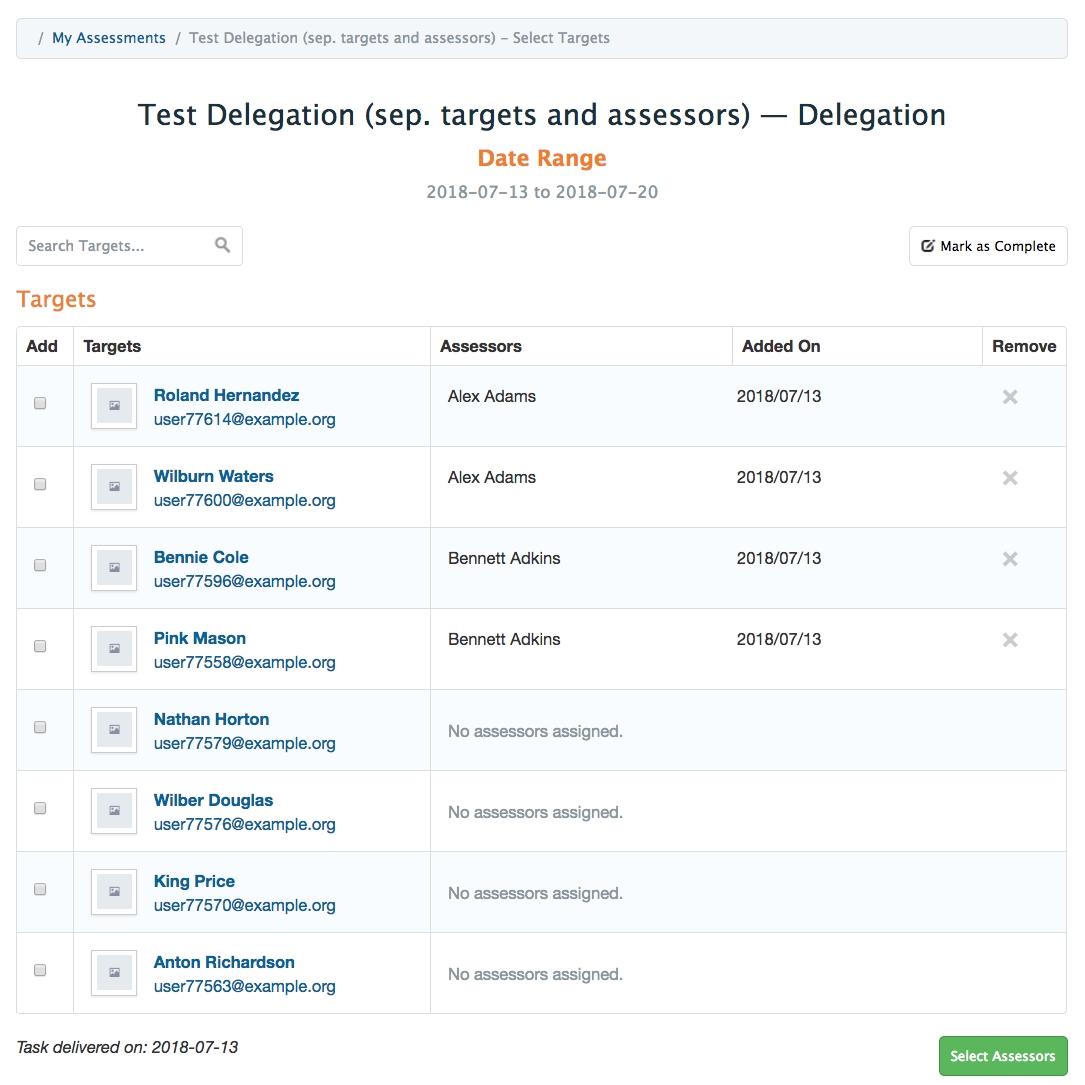Focus the Search Targets input field
This screenshot has height=1085, width=1085.
(x=115, y=246)
